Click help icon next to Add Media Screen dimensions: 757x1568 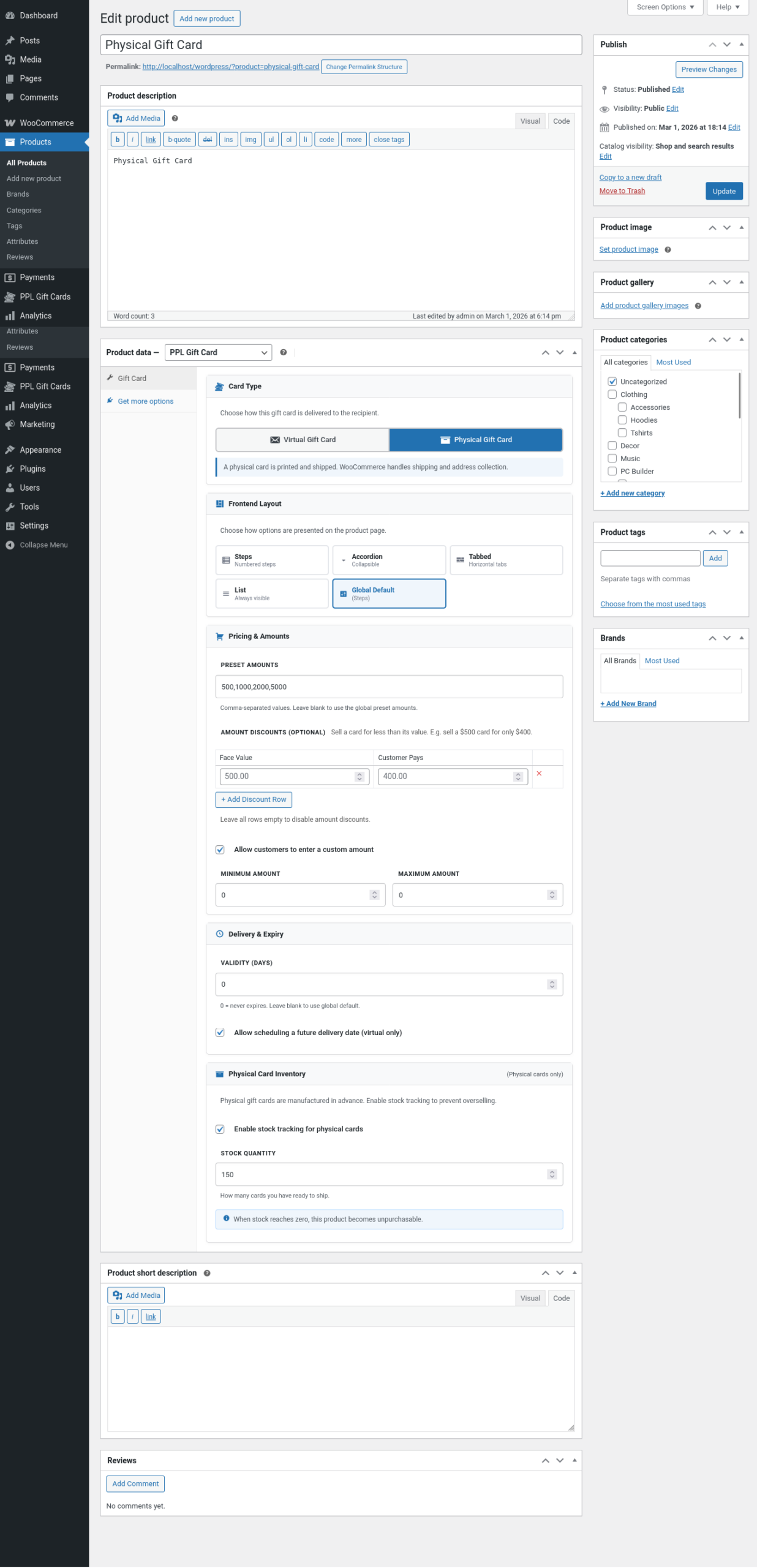coord(175,119)
